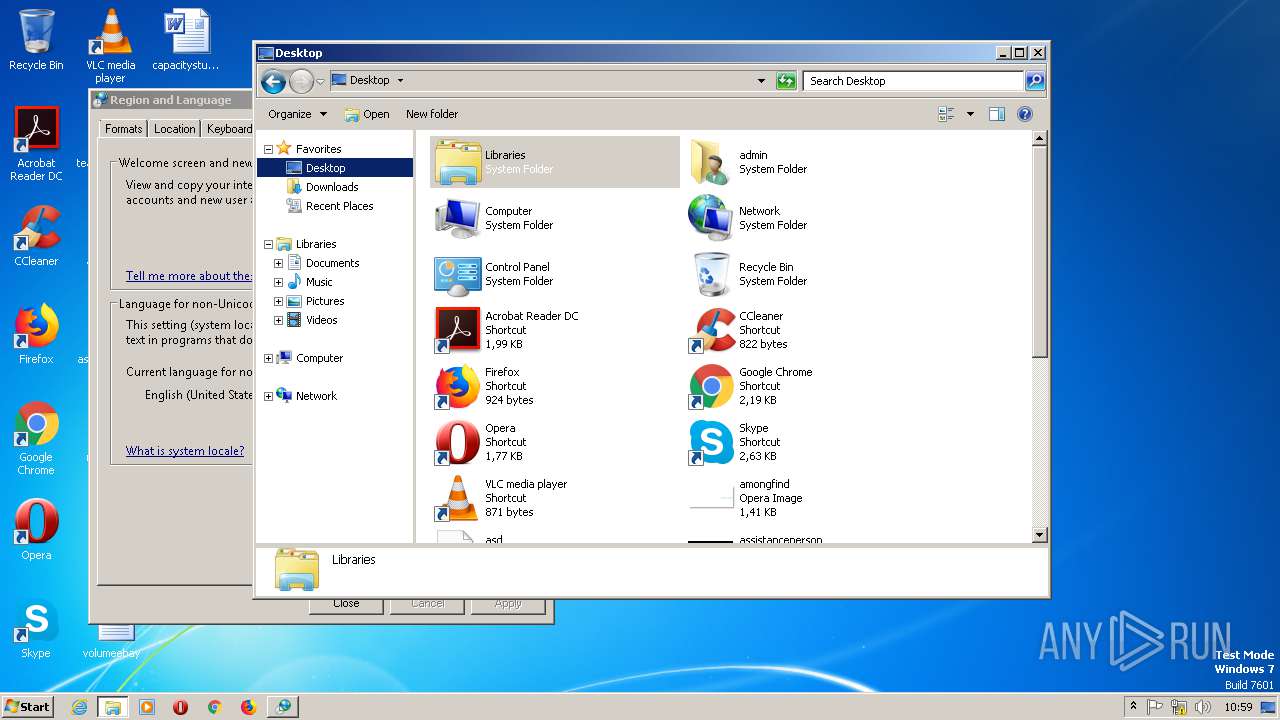Open Firefox desktop shortcut
Image resolution: width=1280 pixels, height=720 pixels.
coord(36,334)
